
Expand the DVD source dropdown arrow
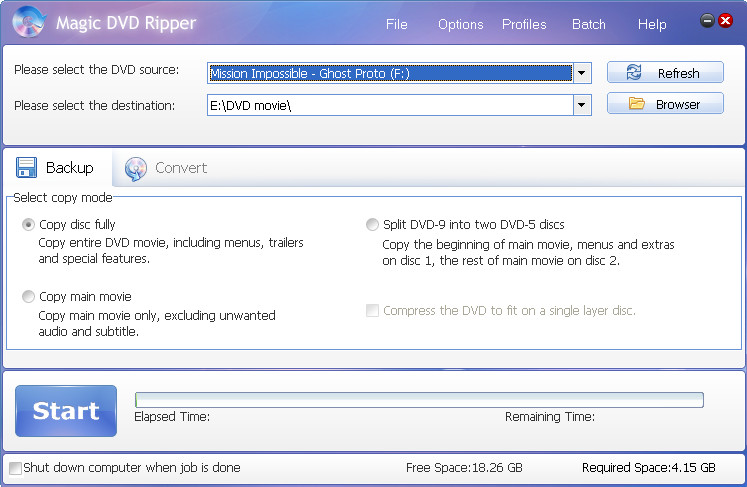coord(582,73)
